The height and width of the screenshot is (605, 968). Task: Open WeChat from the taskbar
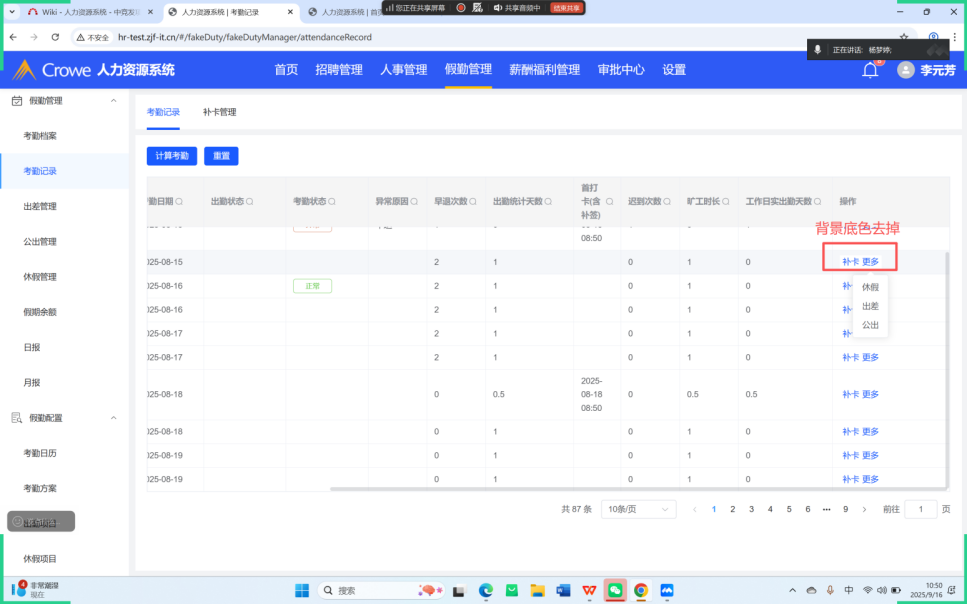615,590
